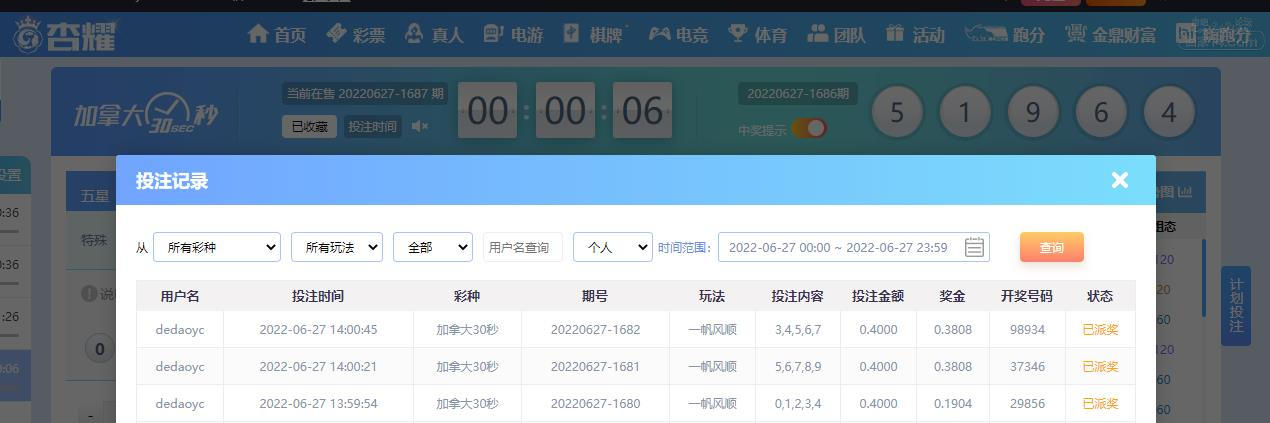Go to 首页 home menu
The image size is (1270, 423).
pos(277,35)
